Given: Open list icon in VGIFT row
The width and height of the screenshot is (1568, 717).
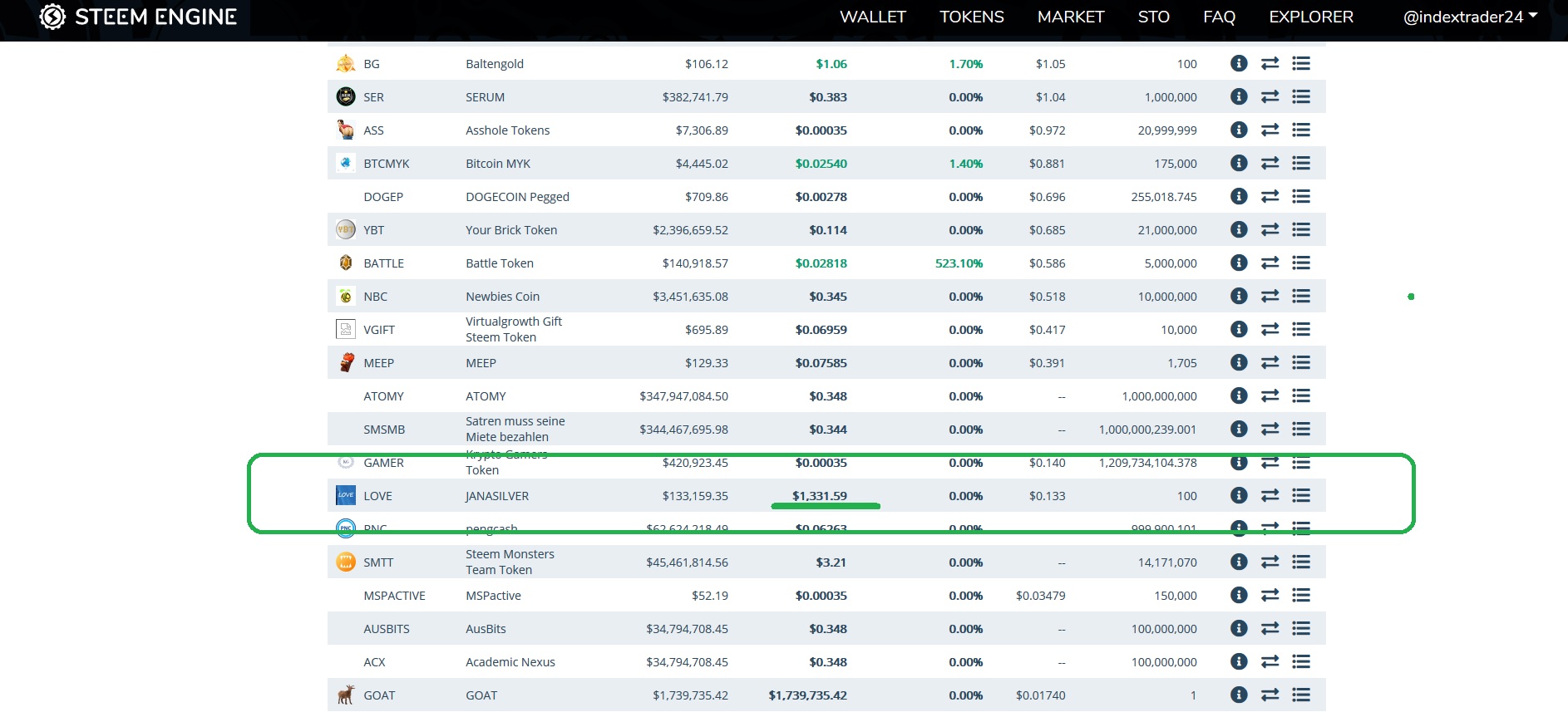Looking at the screenshot, I should tap(1301, 329).
